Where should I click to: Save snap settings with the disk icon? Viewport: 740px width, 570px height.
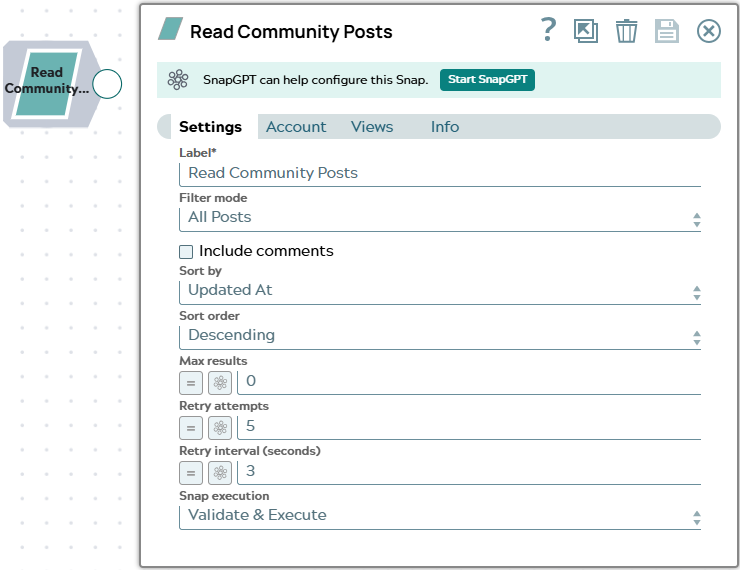pos(667,31)
